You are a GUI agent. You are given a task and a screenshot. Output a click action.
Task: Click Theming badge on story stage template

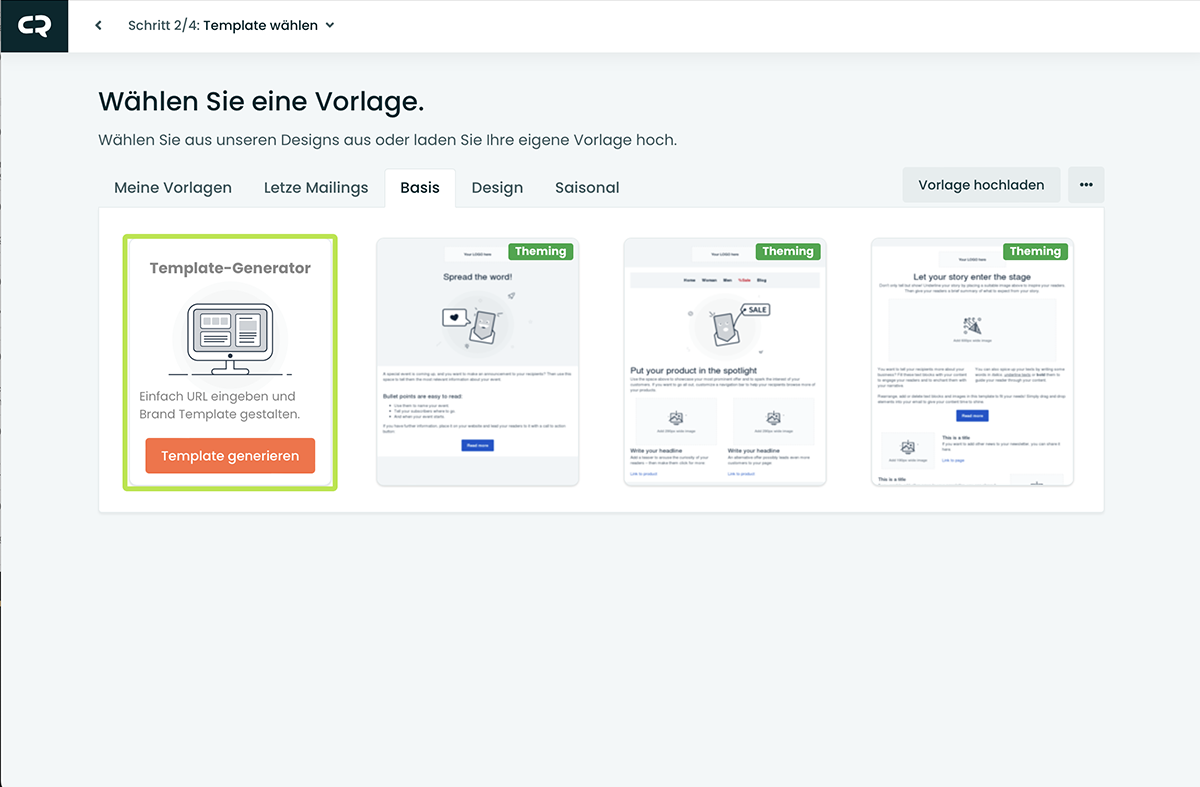tap(1035, 252)
